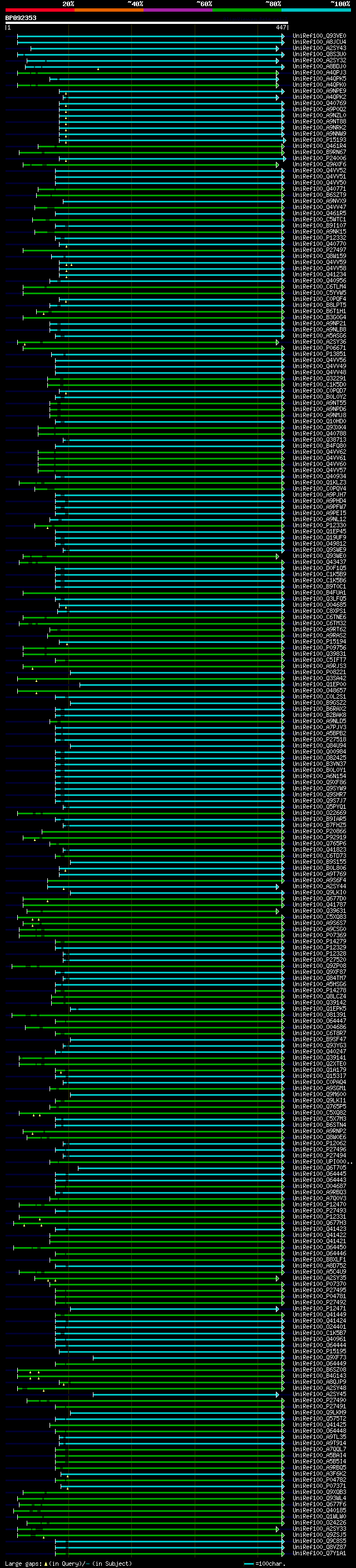Screen dimensions: 356x1568
Task: Go to the UniRef100_Q5PYQ1 entry
Action: pyautogui.click(x=319, y=807)
